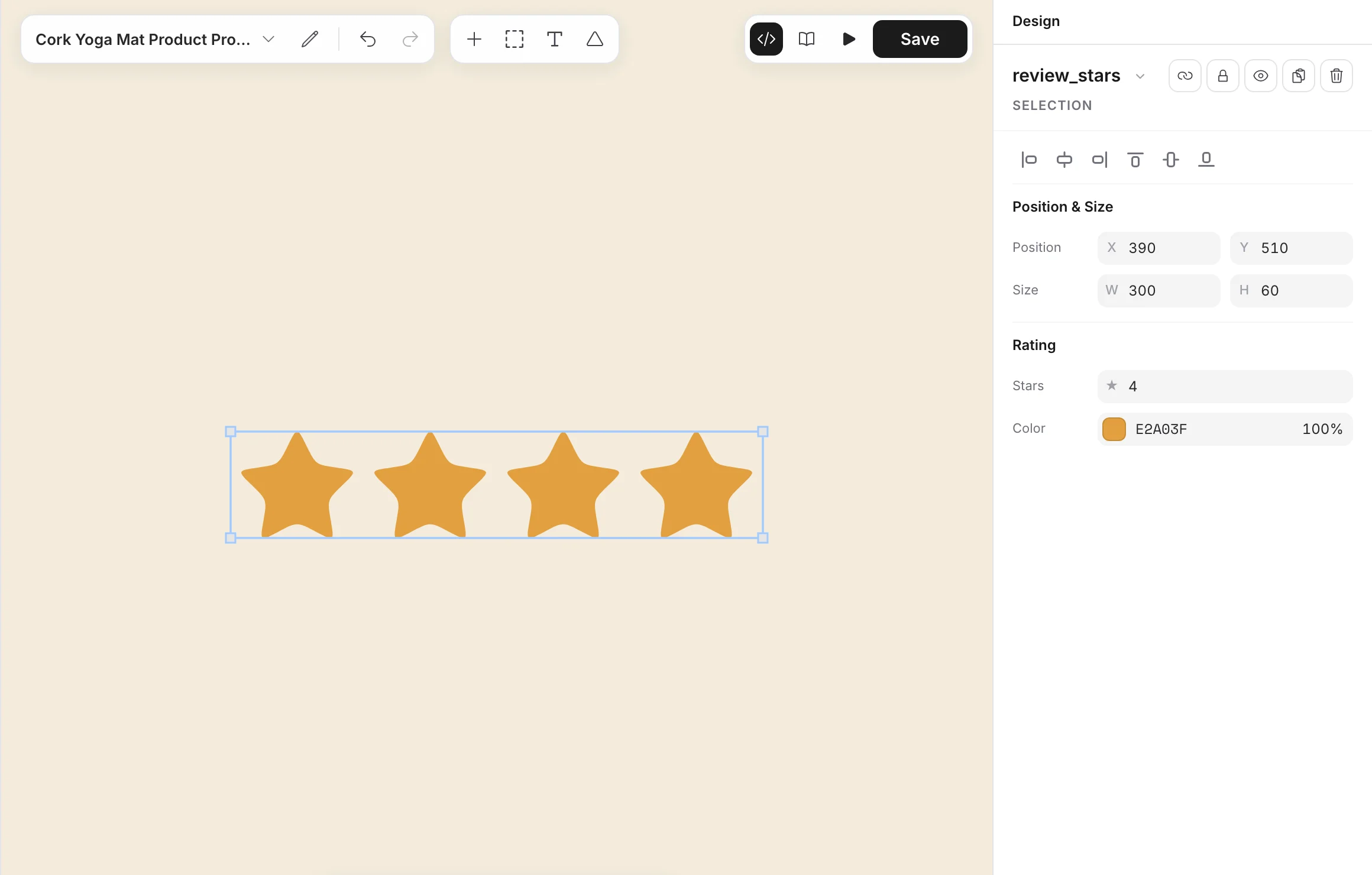Image resolution: width=1372 pixels, height=875 pixels.
Task: Toggle the code view button
Action: (x=766, y=39)
